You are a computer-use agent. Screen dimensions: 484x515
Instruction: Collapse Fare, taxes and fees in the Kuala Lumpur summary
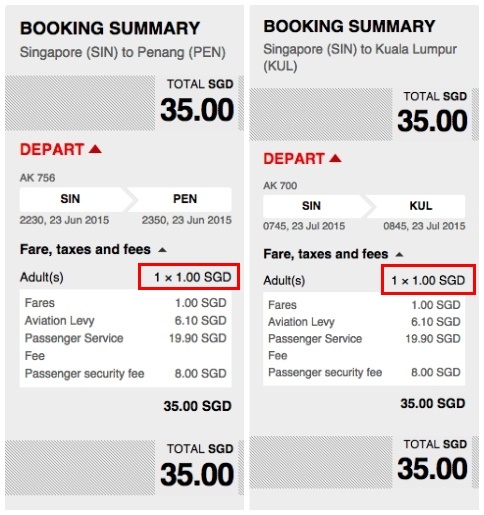pos(333,254)
